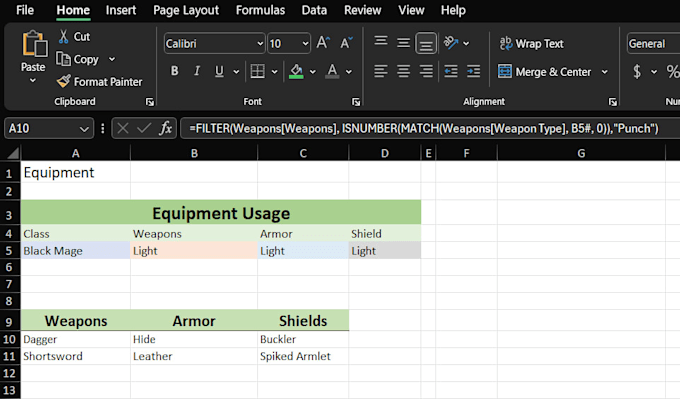Viewport: 680px width, 399px height.
Task: Open the font size 10 dropdown
Action: click(x=305, y=44)
